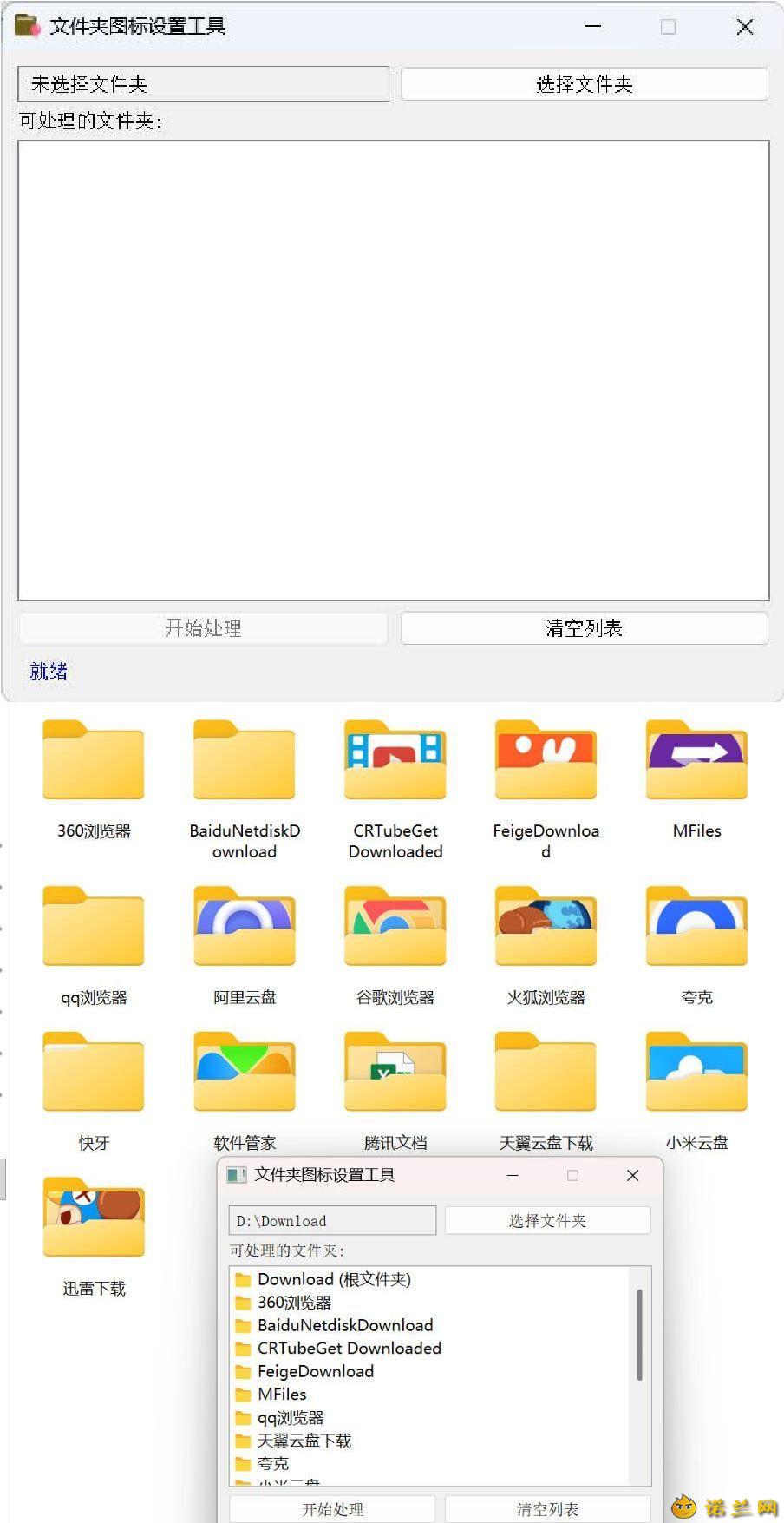Open the 谷歌浏览器 folder icon

[x=395, y=927]
